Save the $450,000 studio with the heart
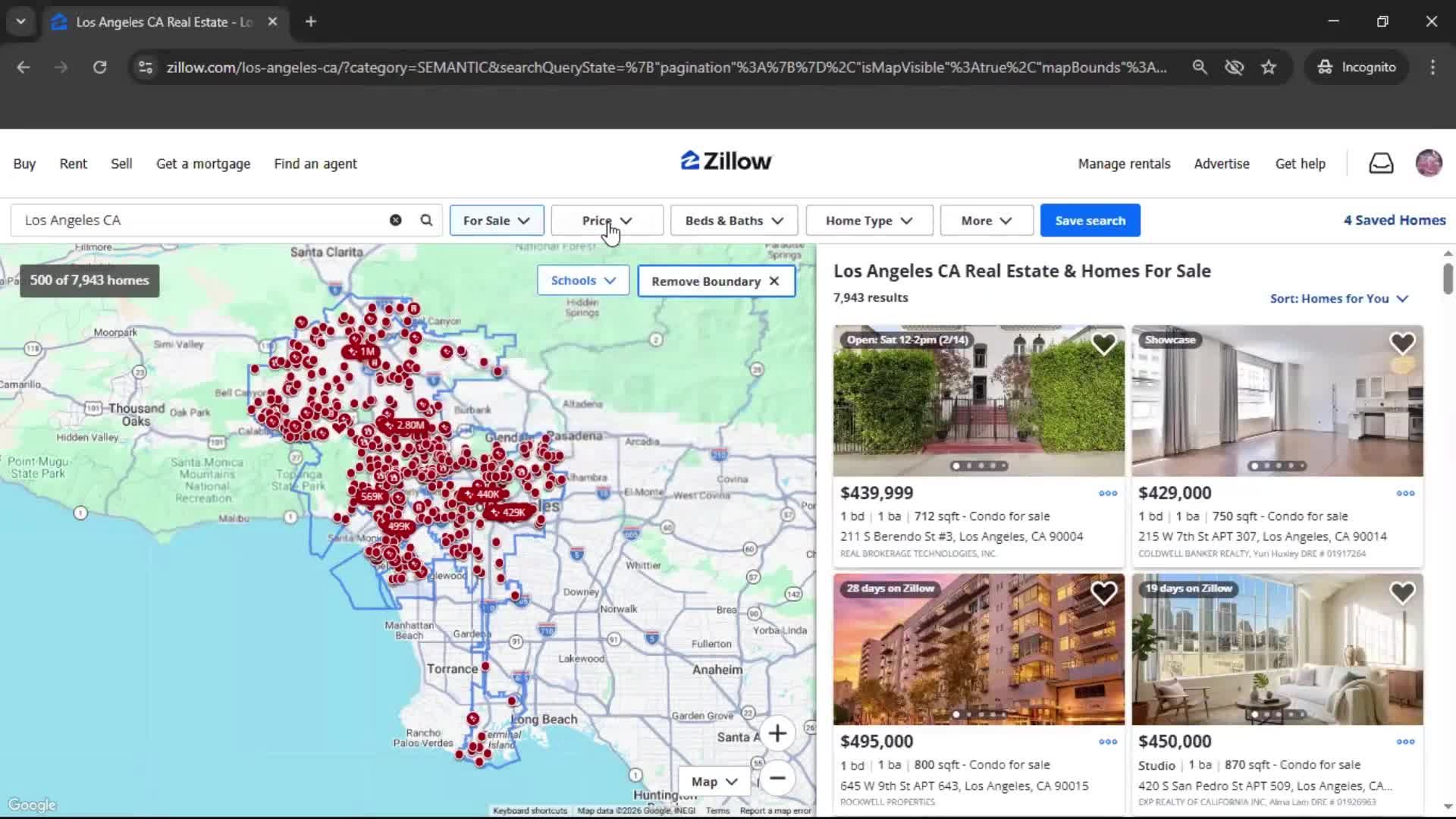Screen dimensions: 1456x819 coord(1402,592)
